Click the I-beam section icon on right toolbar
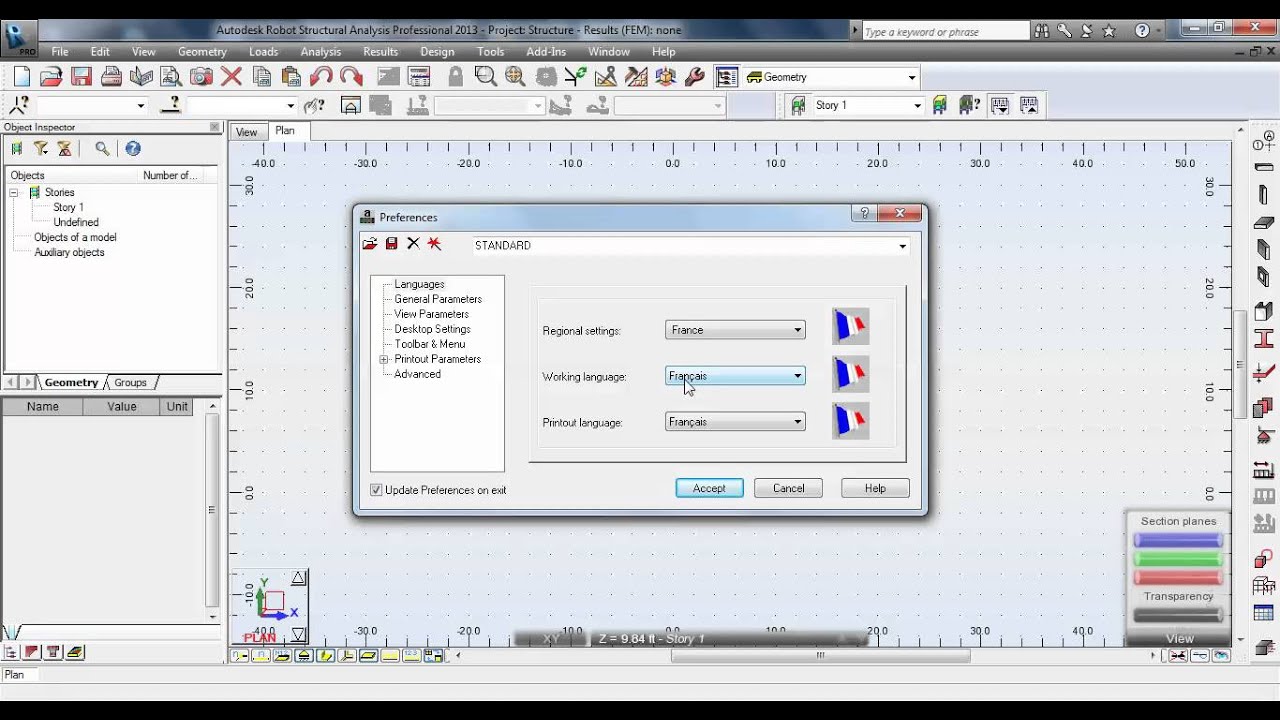 click(1264, 339)
